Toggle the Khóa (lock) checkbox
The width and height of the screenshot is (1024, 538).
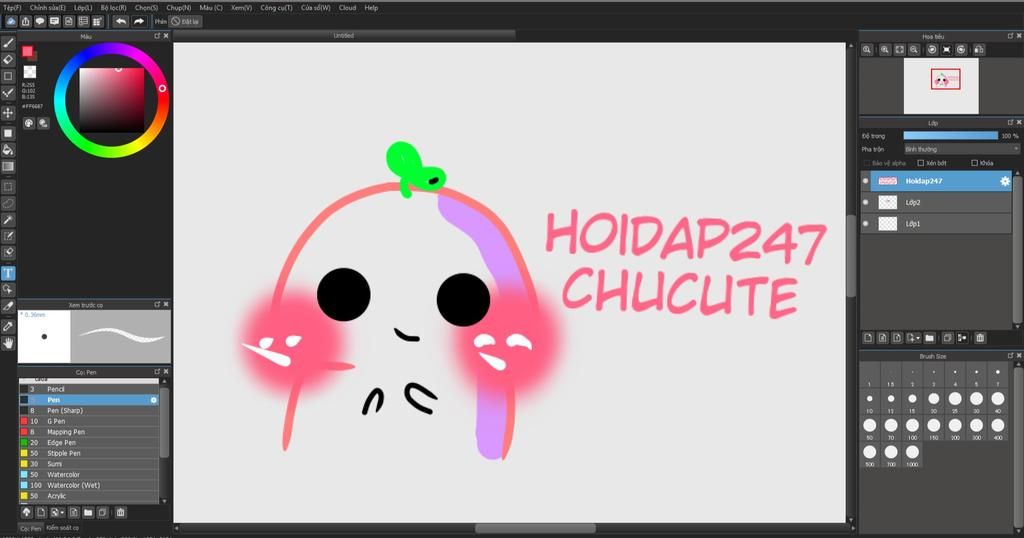click(974, 163)
